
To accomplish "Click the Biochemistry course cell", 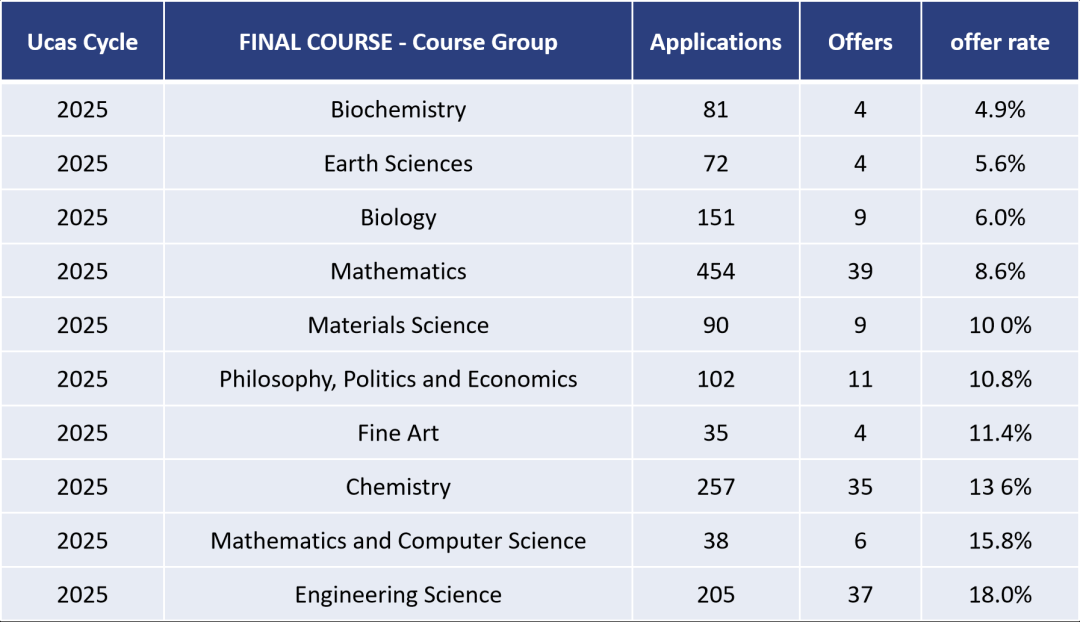I will [x=398, y=110].
